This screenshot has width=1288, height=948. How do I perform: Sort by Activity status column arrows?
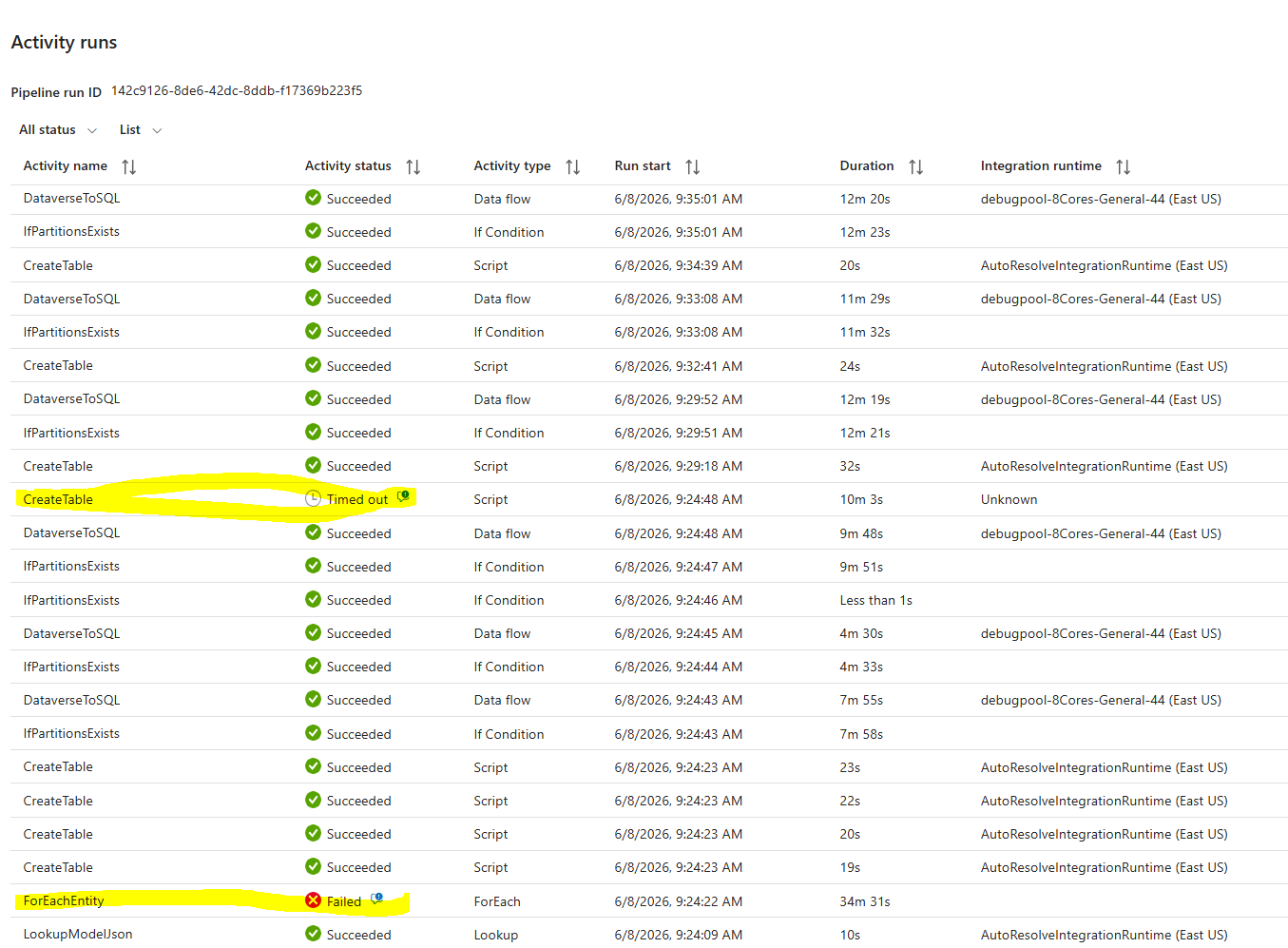click(413, 166)
